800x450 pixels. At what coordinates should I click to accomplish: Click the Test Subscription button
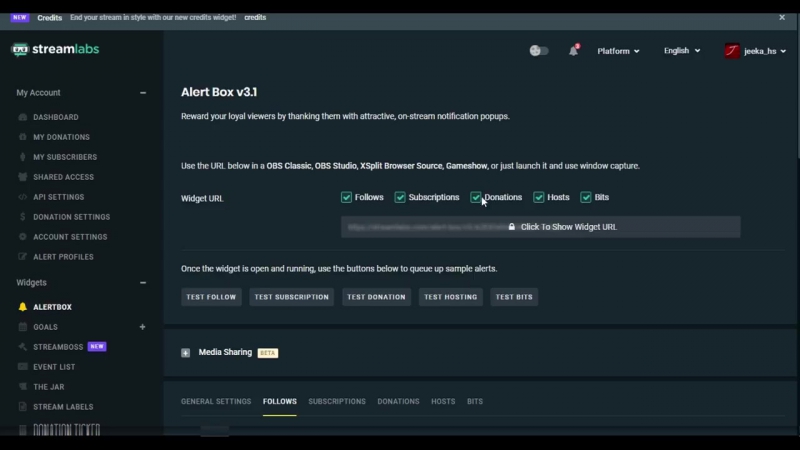[x=291, y=297]
